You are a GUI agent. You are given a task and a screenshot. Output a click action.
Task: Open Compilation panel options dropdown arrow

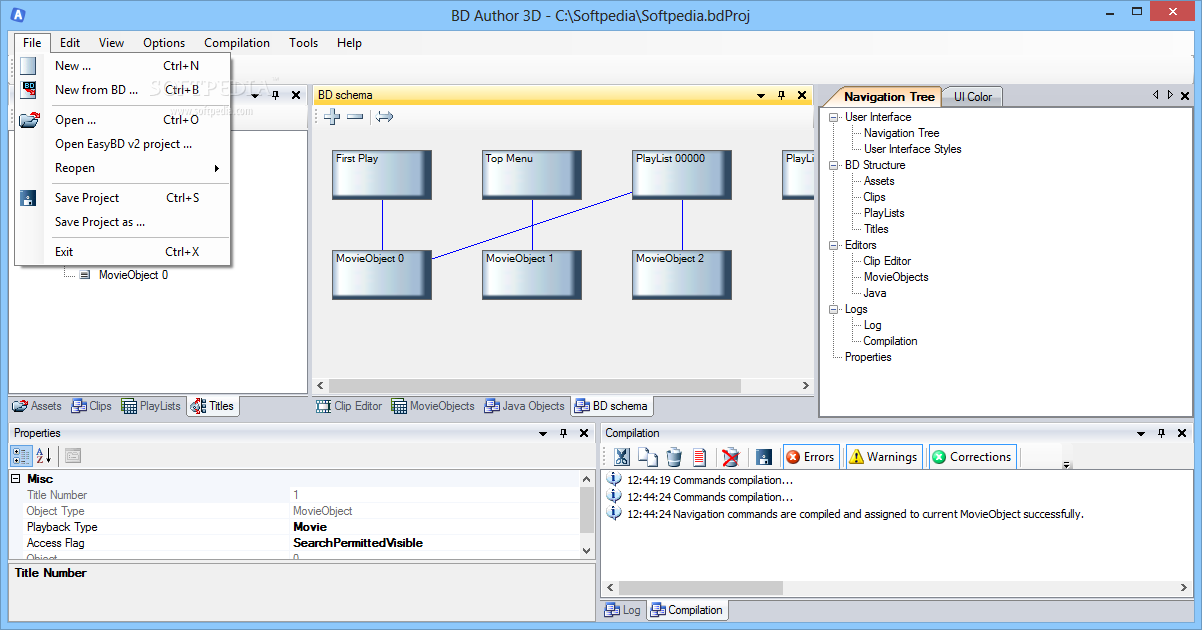1141,434
